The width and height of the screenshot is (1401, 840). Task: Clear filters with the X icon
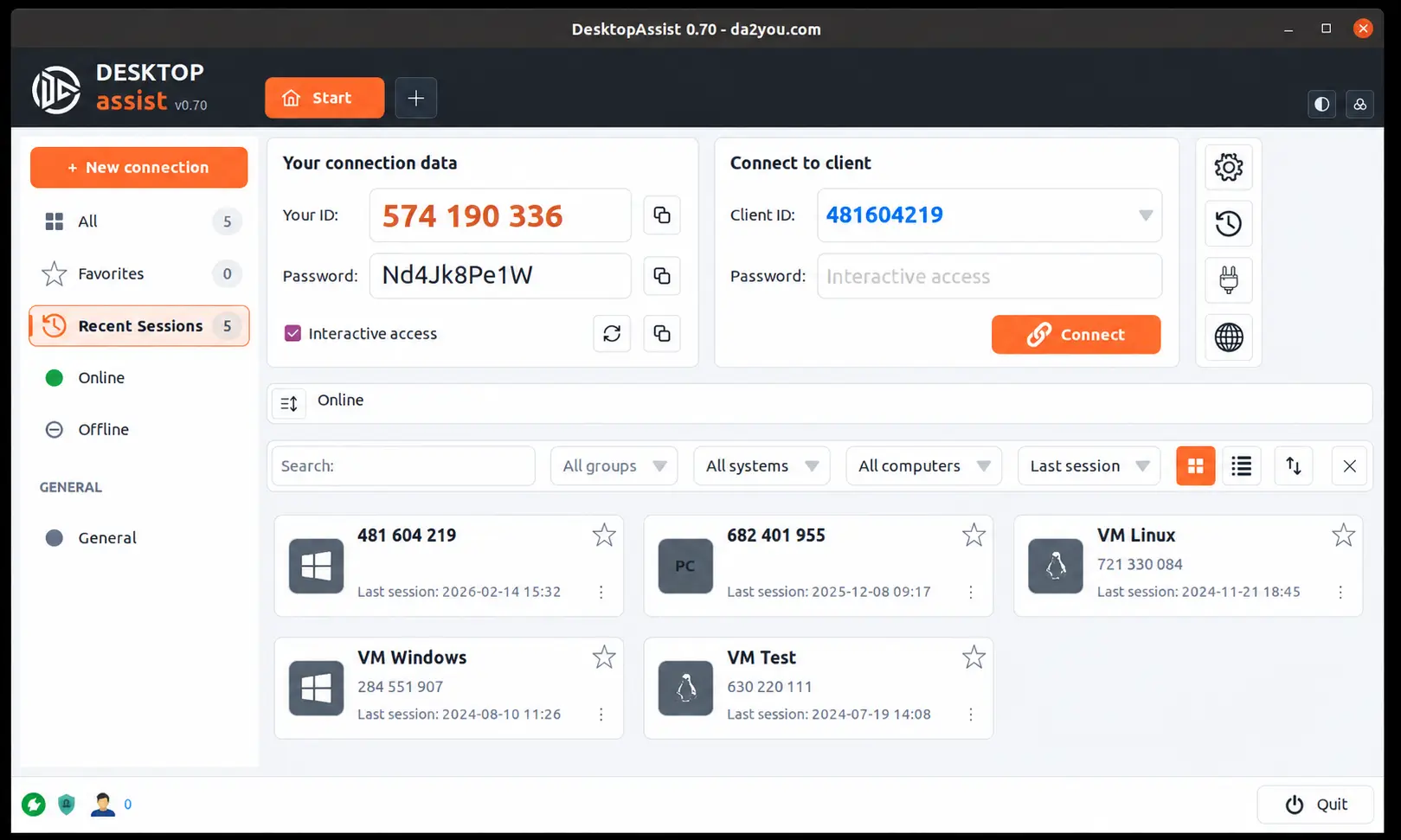pyautogui.click(x=1349, y=466)
